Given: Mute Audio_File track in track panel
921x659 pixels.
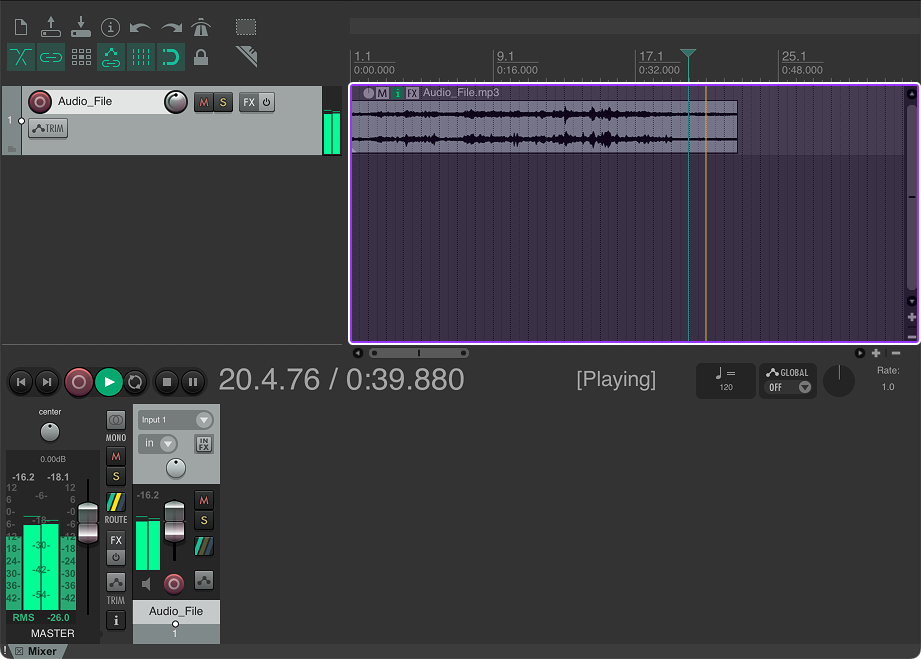Looking at the screenshot, I should click(203, 102).
